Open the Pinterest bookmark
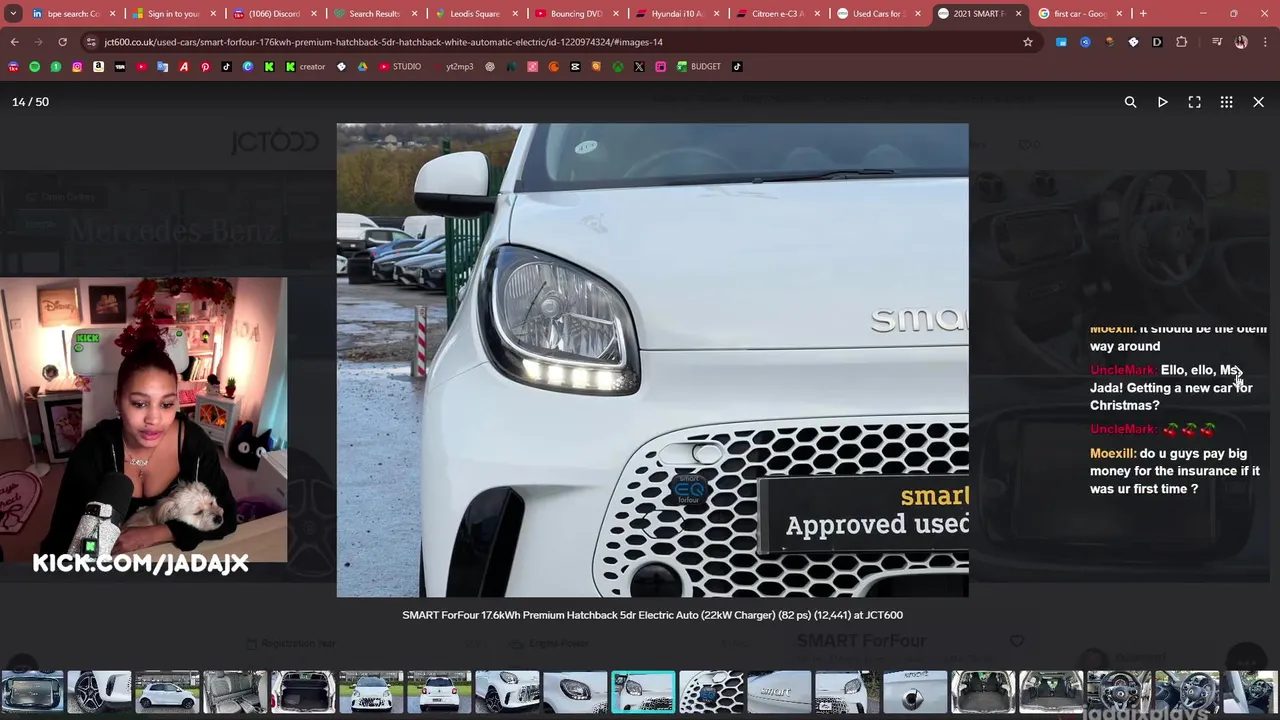The height and width of the screenshot is (720, 1280). tap(205, 66)
